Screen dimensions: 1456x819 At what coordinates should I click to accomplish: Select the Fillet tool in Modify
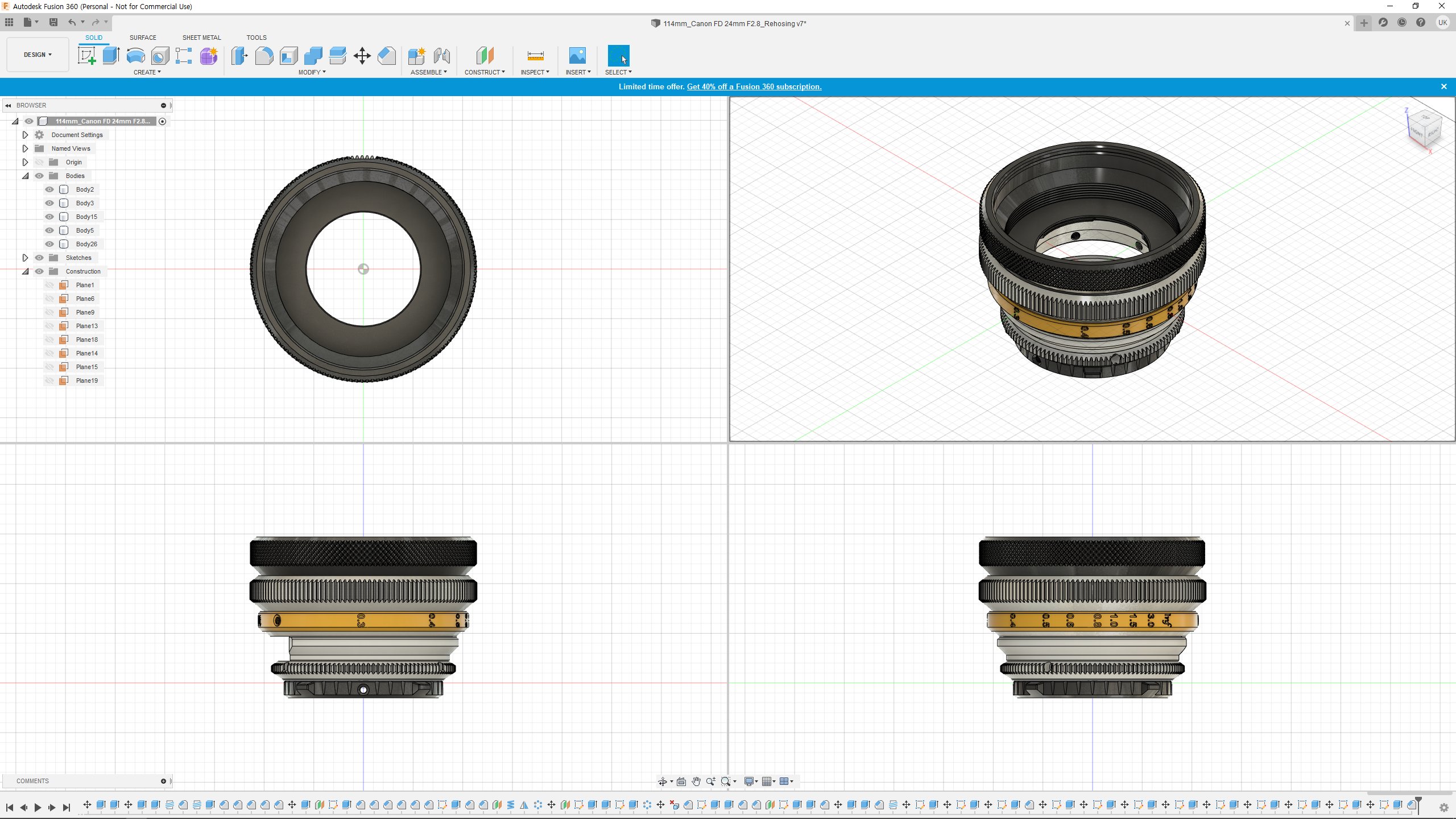pos(264,56)
